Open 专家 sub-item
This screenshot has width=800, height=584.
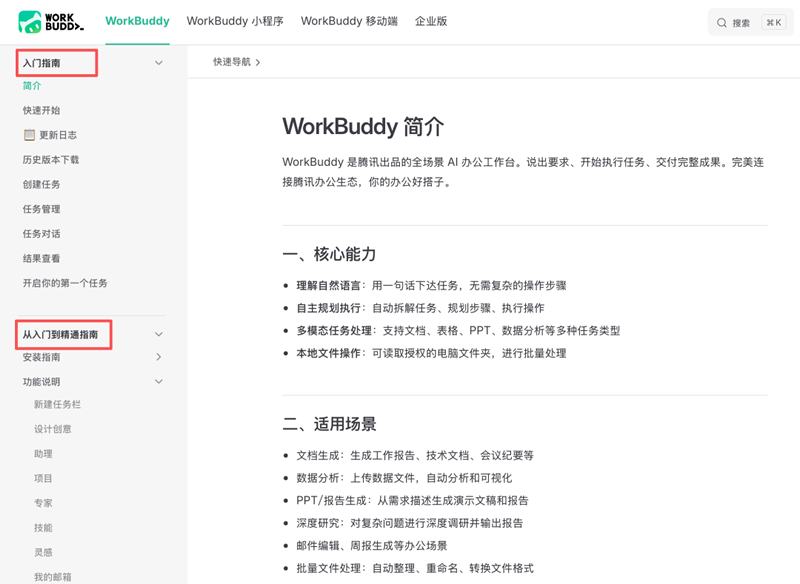click(43, 503)
